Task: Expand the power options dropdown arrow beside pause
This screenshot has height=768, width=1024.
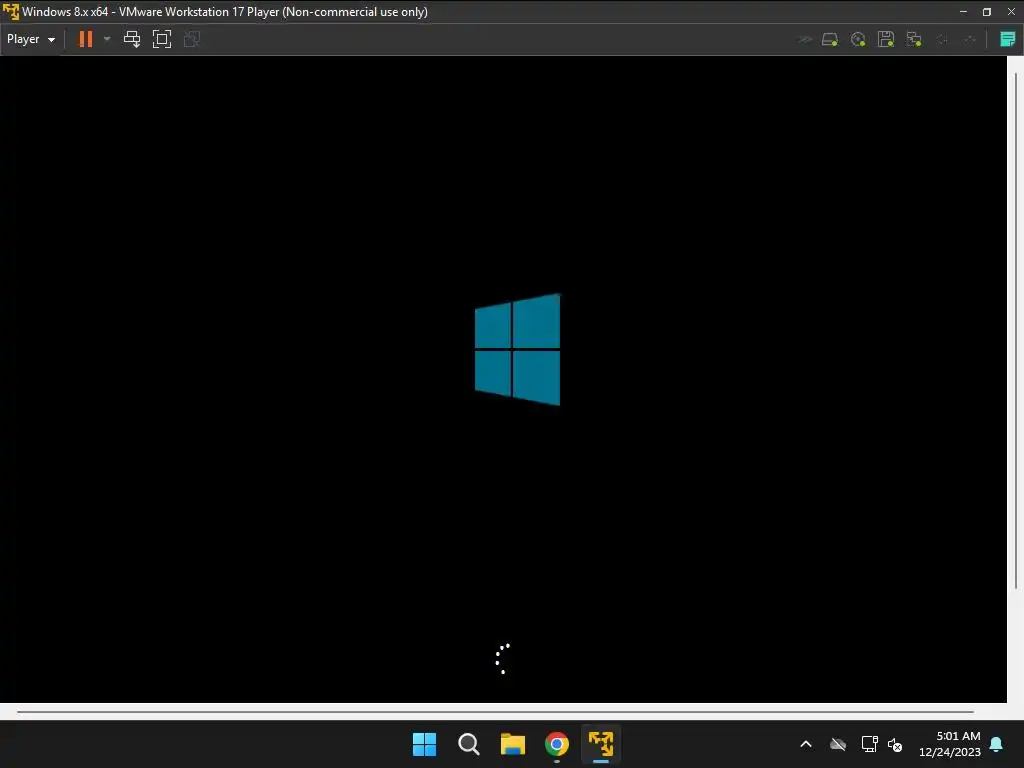Action: tap(107, 39)
